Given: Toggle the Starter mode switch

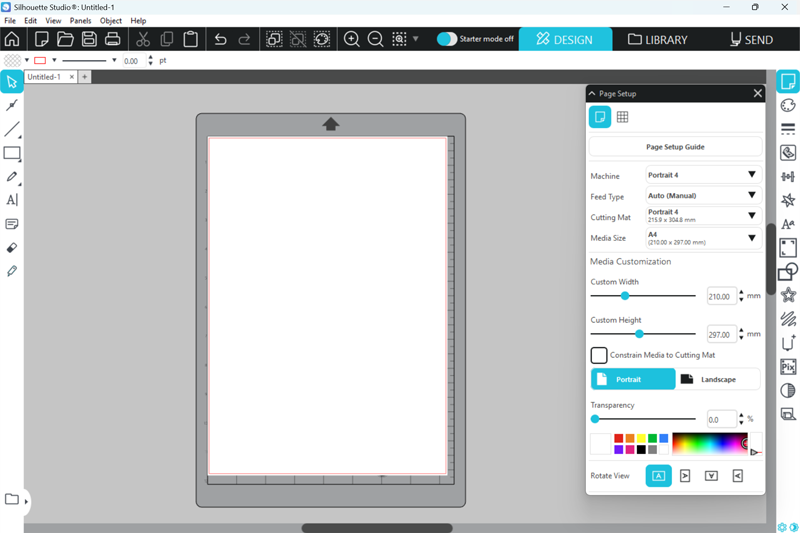Looking at the screenshot, I should pos(447,39).
